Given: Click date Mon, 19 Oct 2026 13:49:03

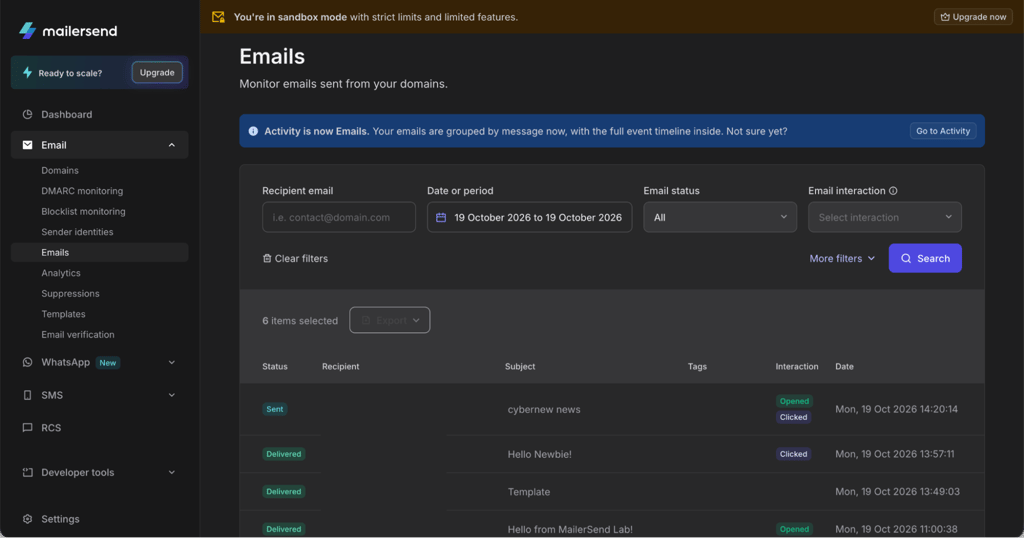Looking at the screenshot, I should 897,492.
